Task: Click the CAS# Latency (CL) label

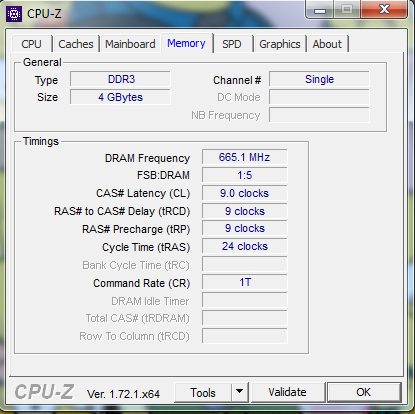Action: tap(143, 193)
